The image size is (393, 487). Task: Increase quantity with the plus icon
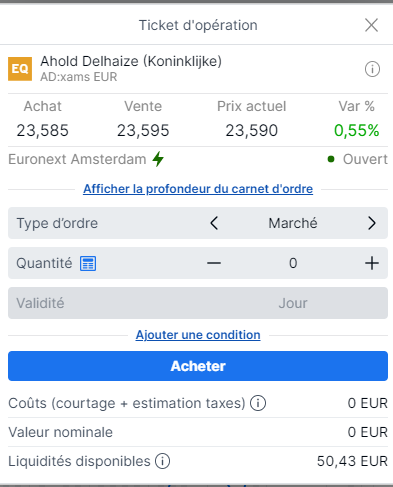pyautogui.click(x=372, y=263)
